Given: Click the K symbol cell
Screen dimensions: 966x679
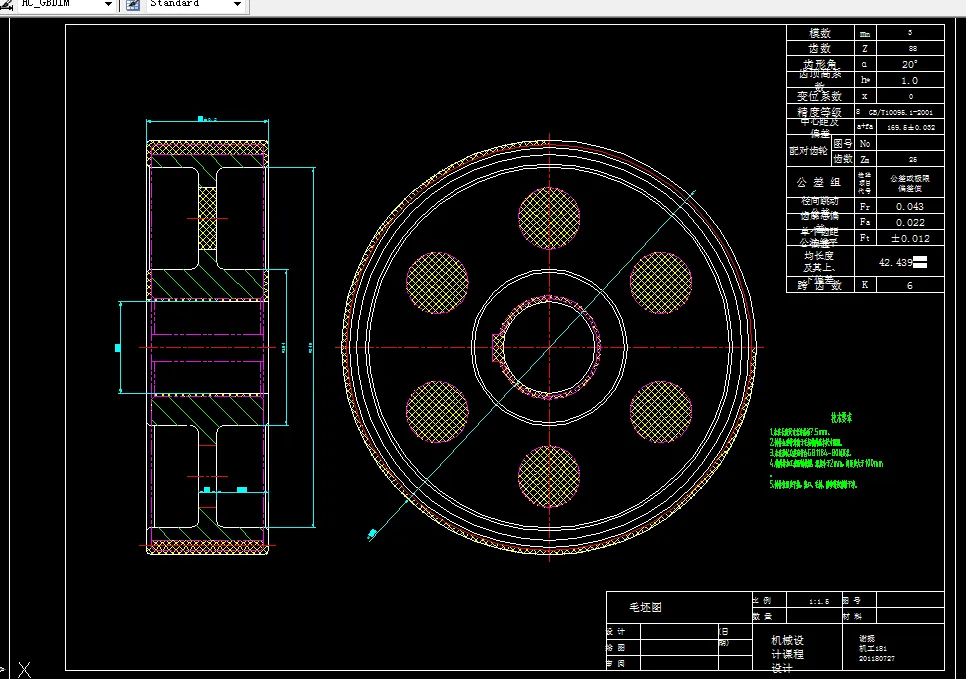Looking at the screenshot, I should (865, 285).
